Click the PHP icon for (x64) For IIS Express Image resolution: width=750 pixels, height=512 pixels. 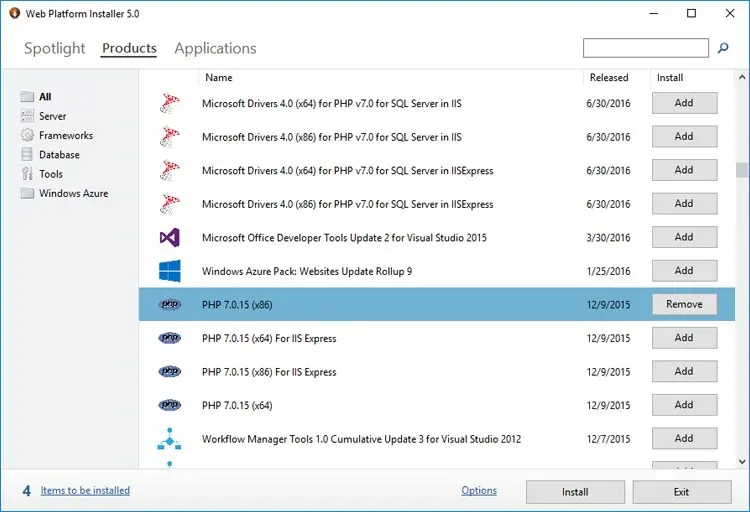click(169, 338)
